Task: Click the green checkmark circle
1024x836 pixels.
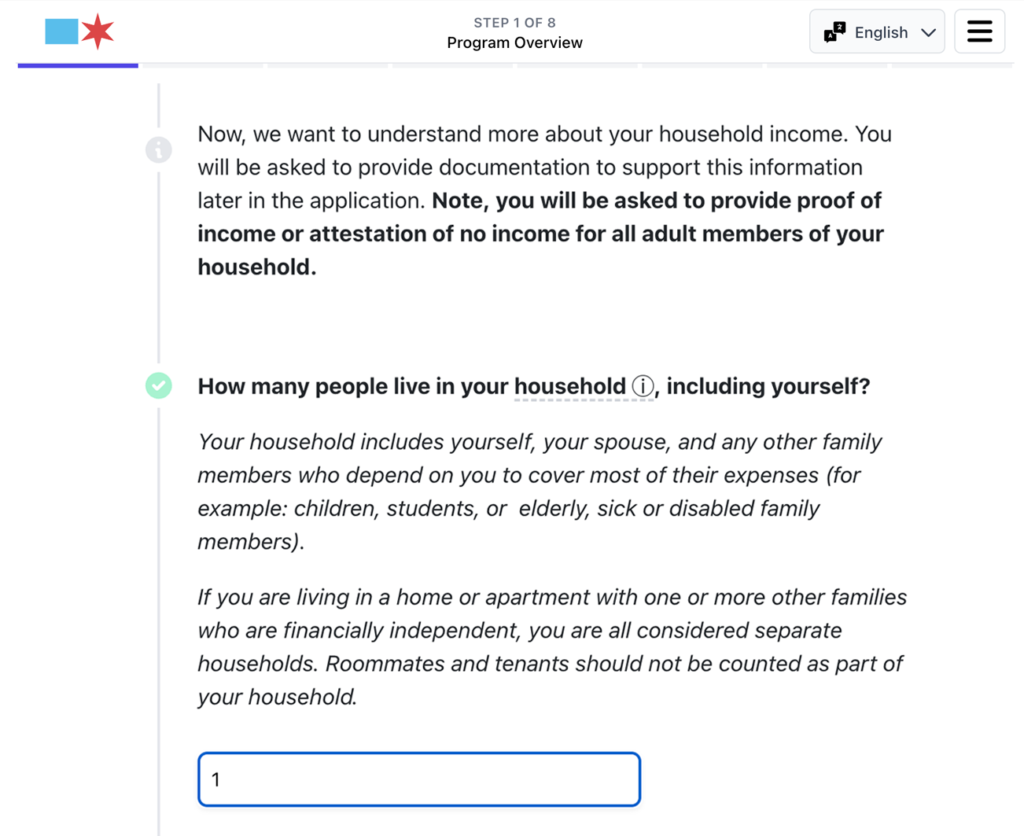Action: coord(158,385)
